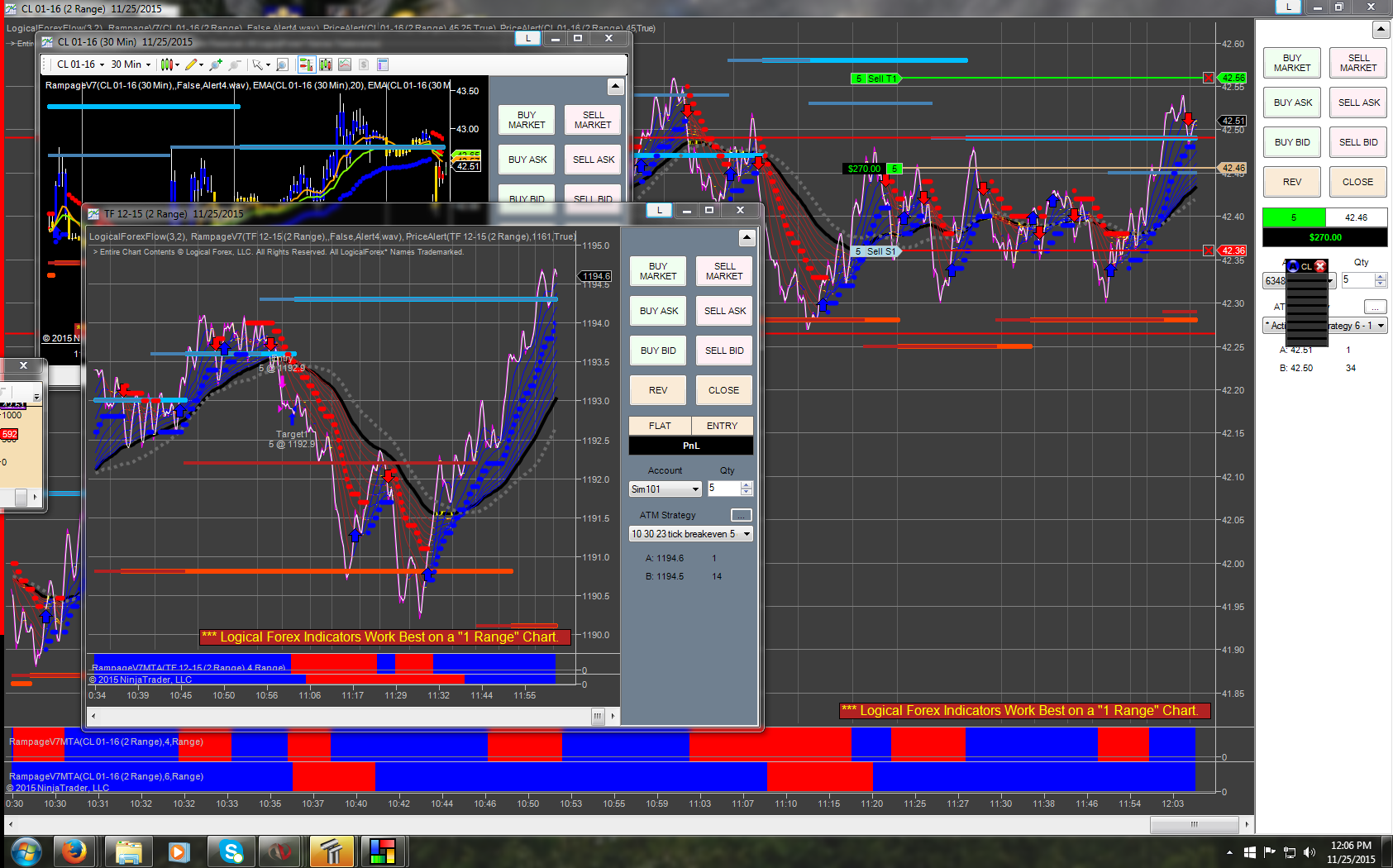
Task: Open the bar data series icon in 30 Min toolbar
Action: point(326,64)
